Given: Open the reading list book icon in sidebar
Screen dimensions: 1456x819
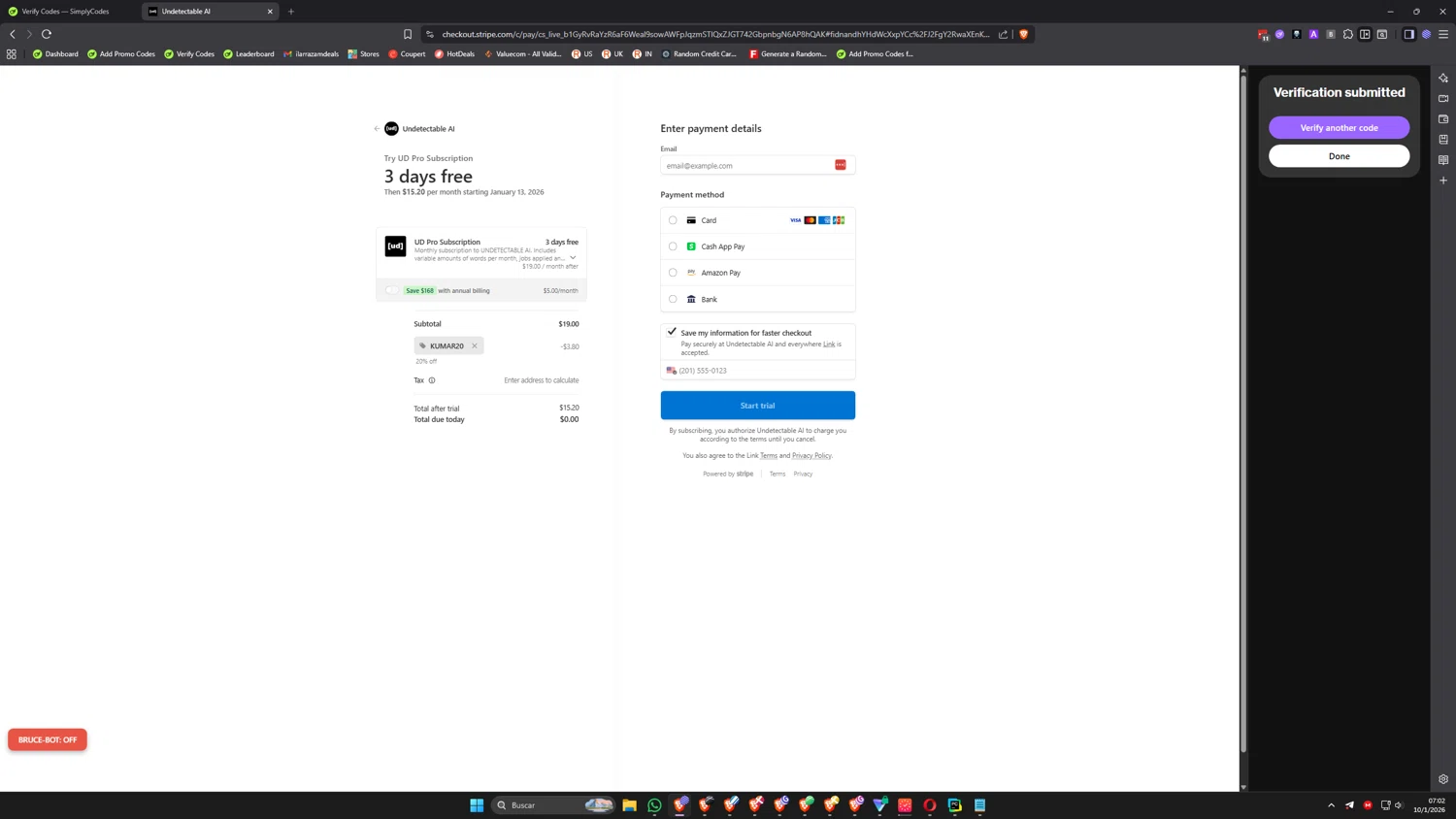Looking at the screenshot, I should tap(1443, 160).
